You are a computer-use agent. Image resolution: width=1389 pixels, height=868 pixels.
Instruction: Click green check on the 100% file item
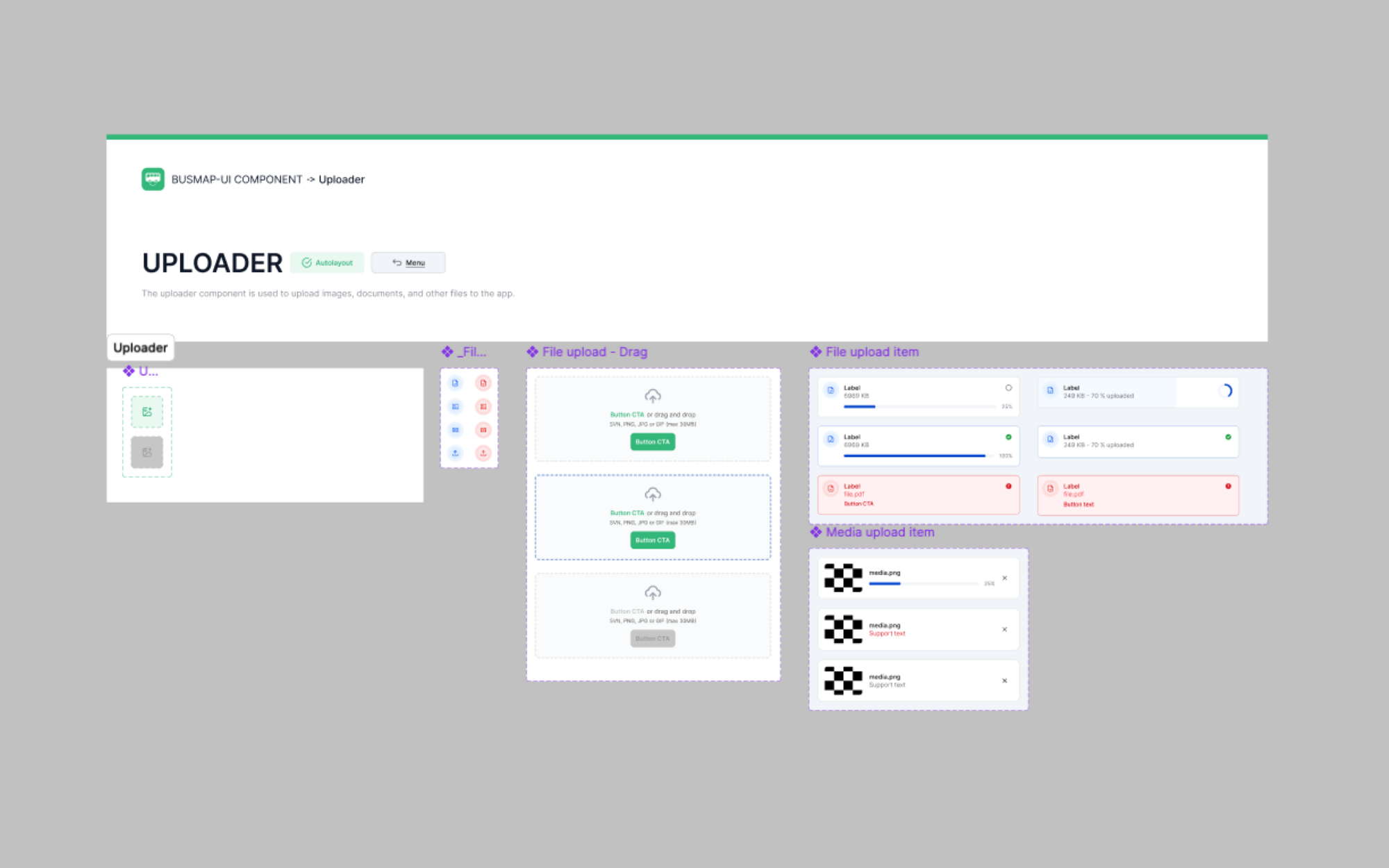1008,437
